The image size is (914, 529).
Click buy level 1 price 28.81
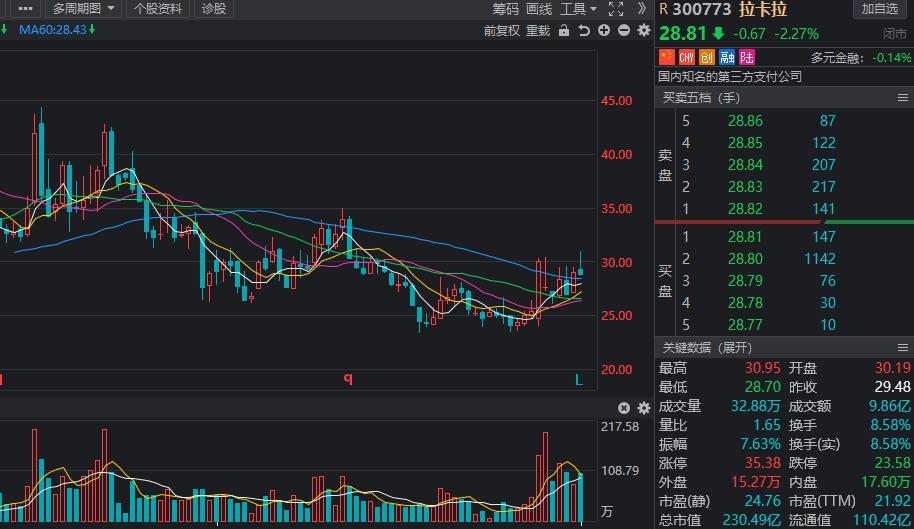(x=745, y=237)
